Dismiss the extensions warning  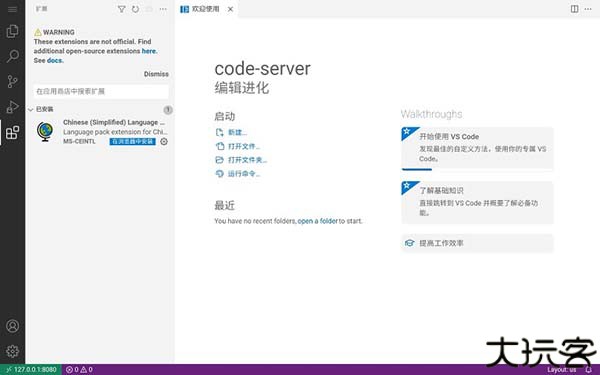click(x=156, y=74)
